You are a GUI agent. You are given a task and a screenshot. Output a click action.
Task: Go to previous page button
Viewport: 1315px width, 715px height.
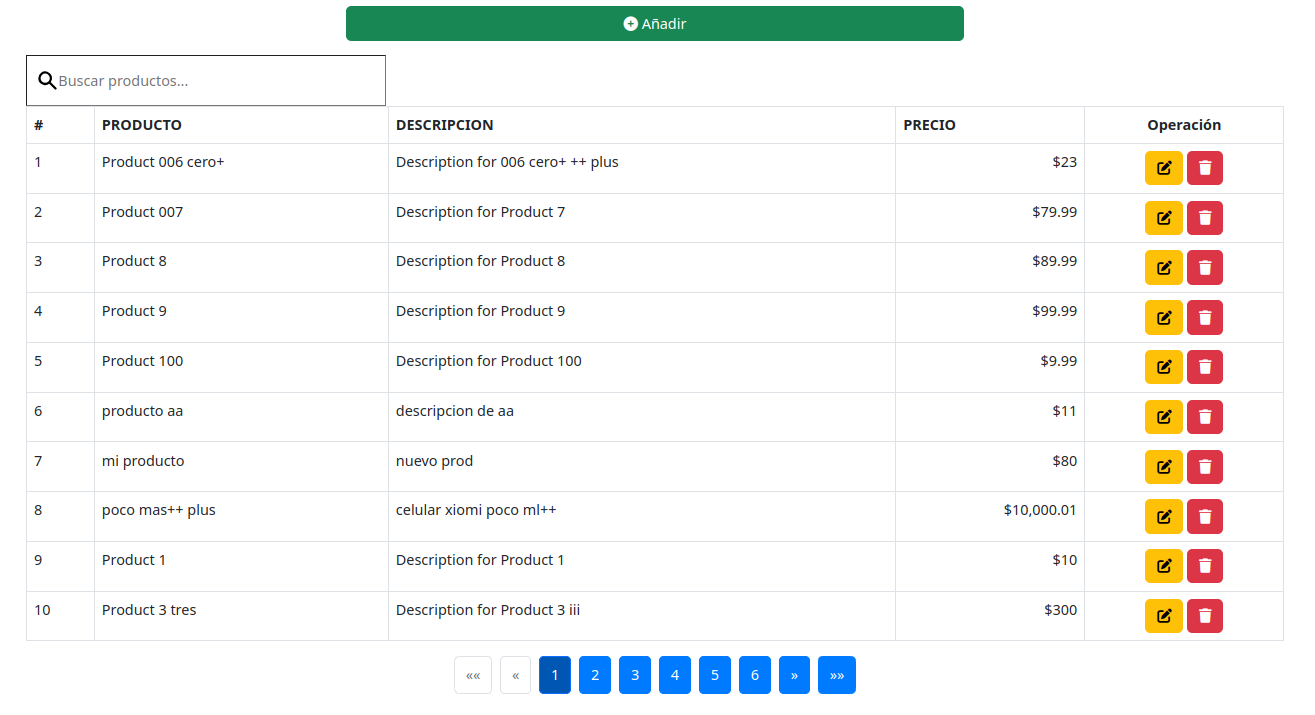[515, 675]
